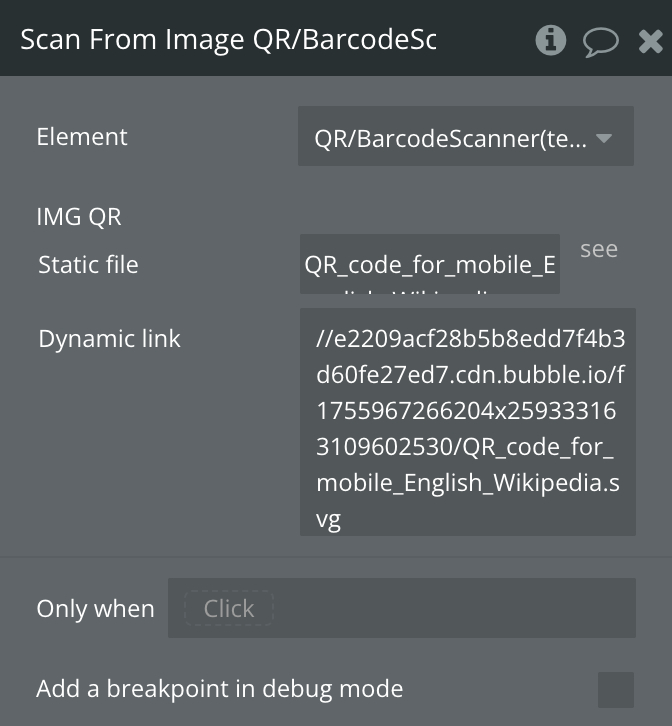Image resolution: width=672 pixels, height=726 pixels.
Task: Click the "Add a breakpoint in debug mode" label
Action: click(219, 688)
